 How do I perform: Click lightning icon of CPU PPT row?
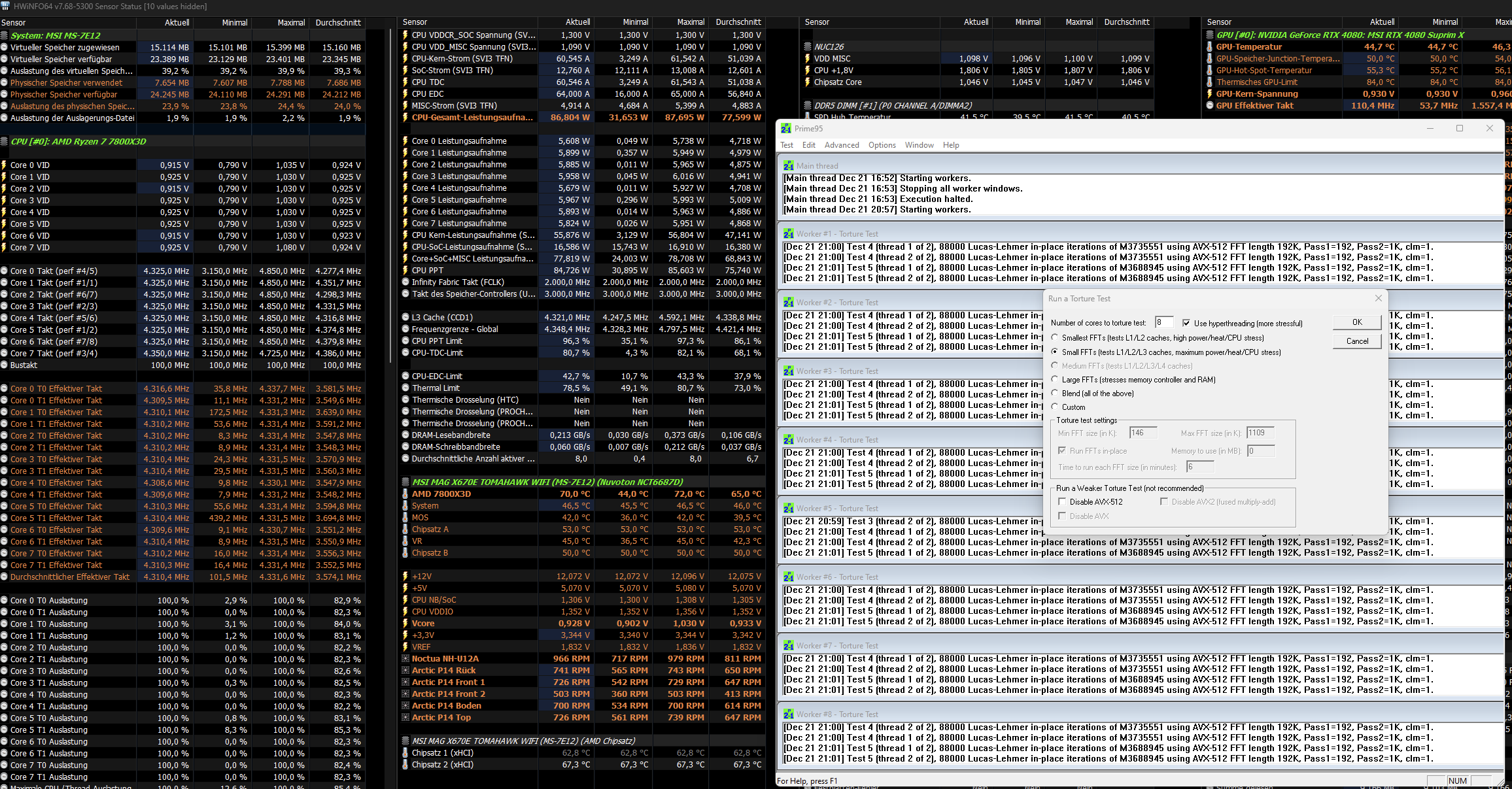(405, 271)
